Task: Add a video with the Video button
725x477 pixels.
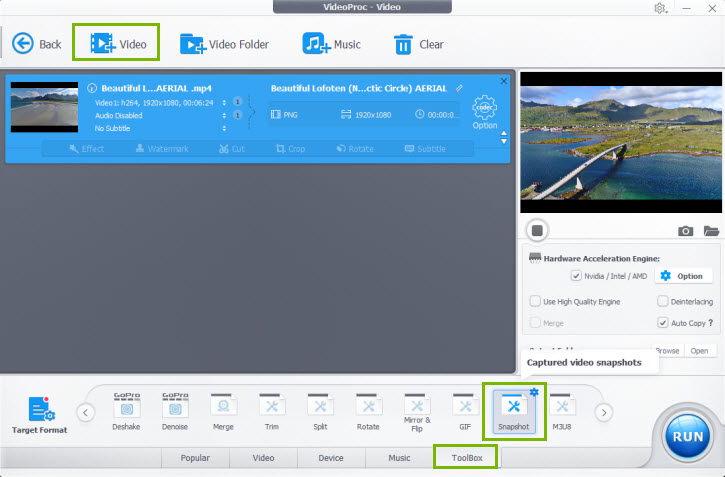Action: [x=118, y=44]
